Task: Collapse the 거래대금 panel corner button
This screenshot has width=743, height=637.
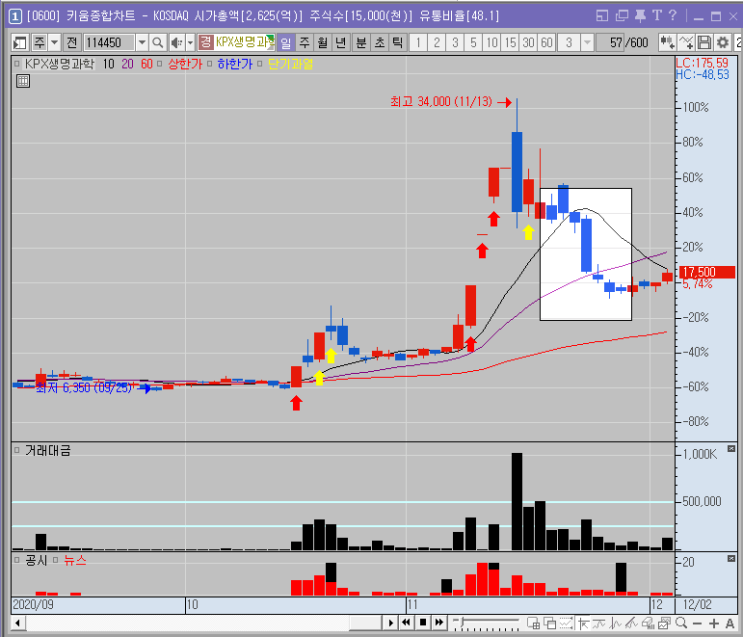Action: (x=731, y=449)
